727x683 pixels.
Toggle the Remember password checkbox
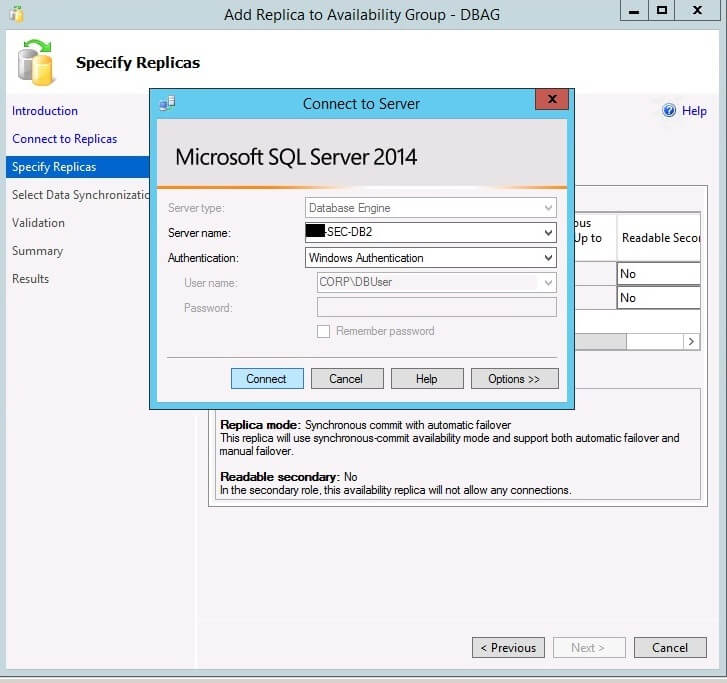tap(323, 331)
